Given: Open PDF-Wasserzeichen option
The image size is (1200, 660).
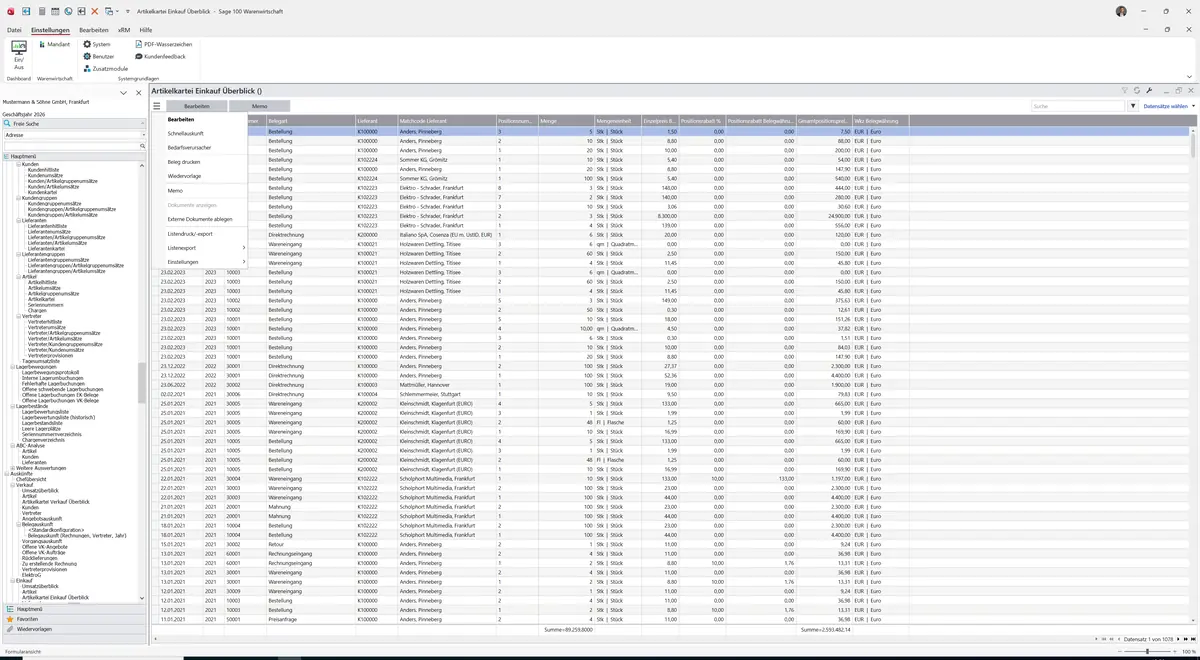Looking at the screenshot, I should (163, 44).
